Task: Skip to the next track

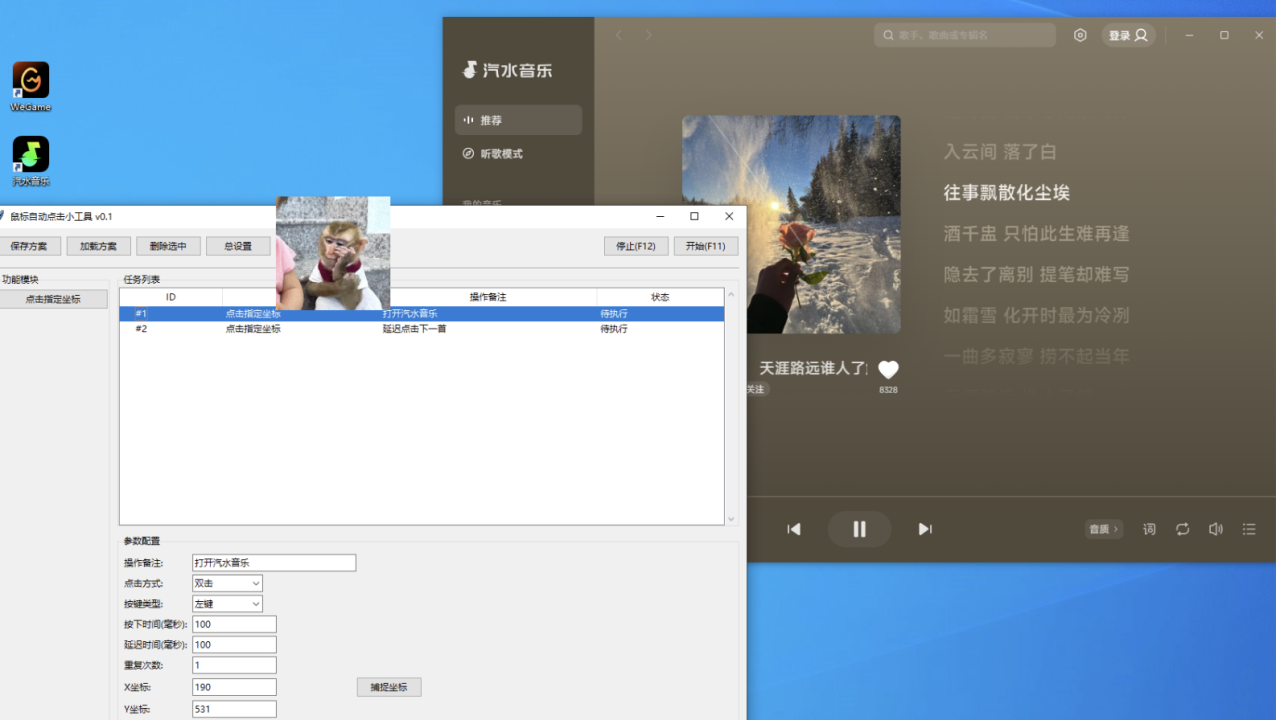Action: (x=925, y=529)
